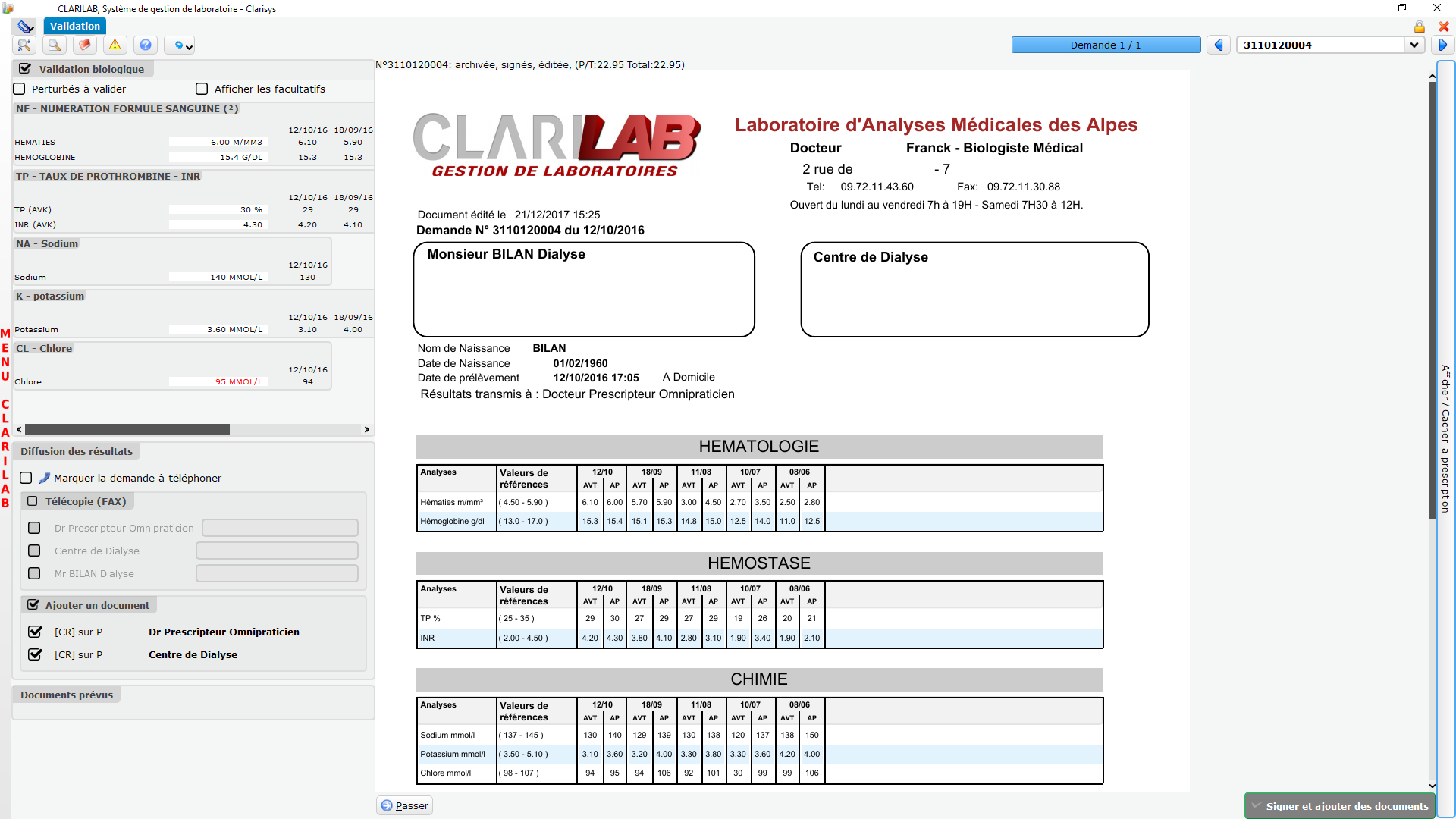Toggle the Télécopie (FAX) checkbox
The height and width of the screenshot is (819, 1456).
click(x=33, y=501)
